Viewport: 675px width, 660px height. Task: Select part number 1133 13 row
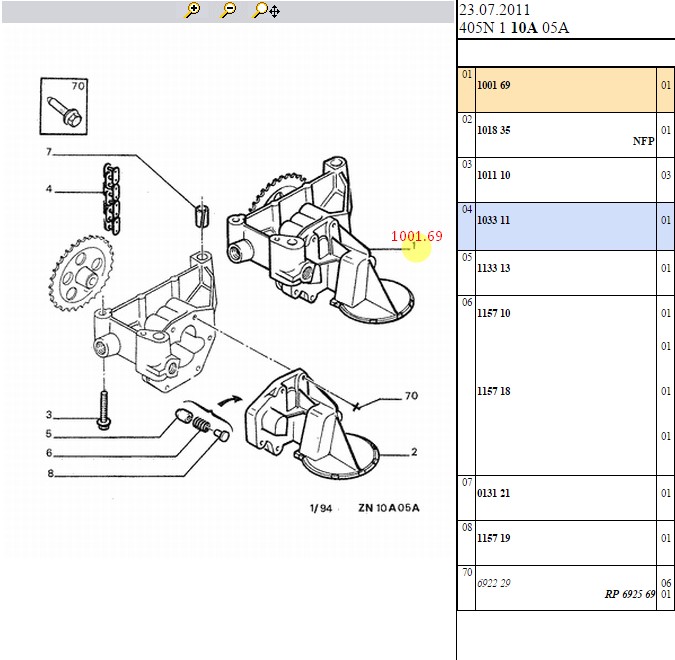[x=566, y=273]
